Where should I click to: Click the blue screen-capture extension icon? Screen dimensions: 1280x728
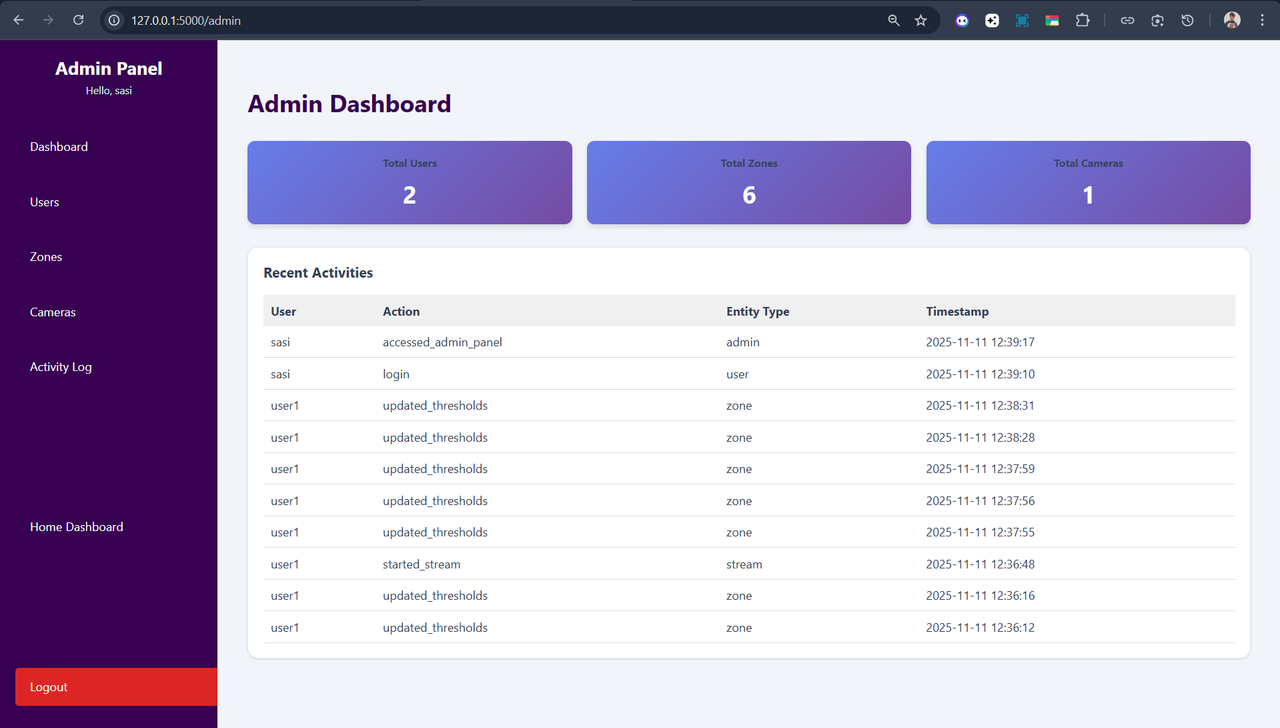[x=1022, y=20]
